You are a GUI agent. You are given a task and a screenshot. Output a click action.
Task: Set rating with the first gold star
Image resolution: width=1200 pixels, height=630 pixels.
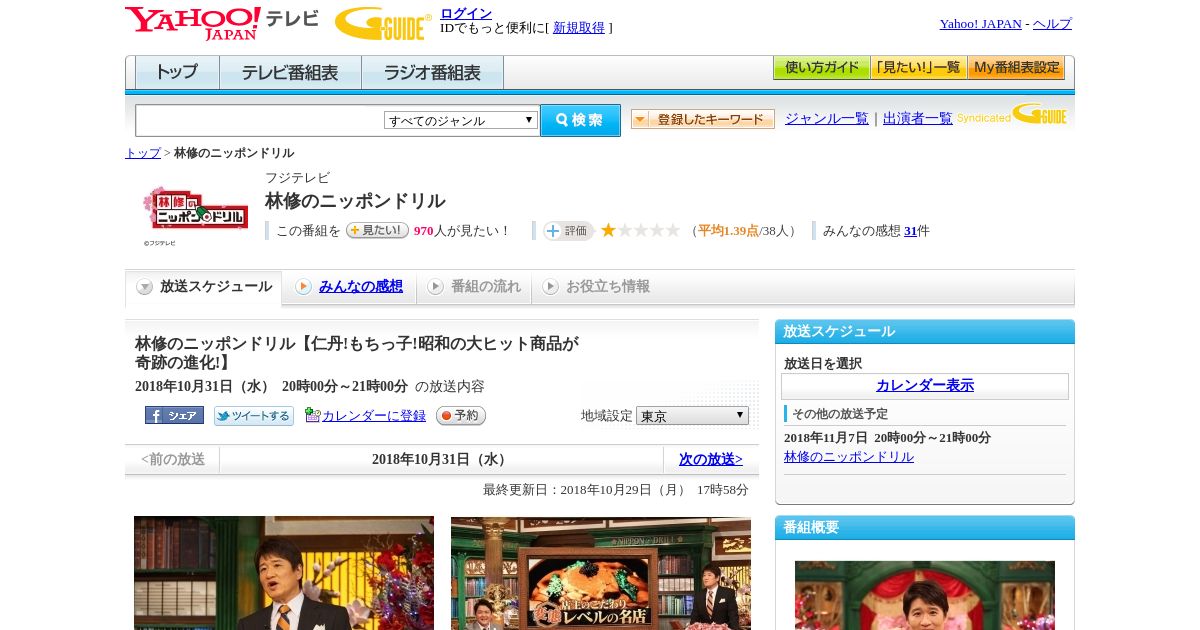(x=608, y=231)
